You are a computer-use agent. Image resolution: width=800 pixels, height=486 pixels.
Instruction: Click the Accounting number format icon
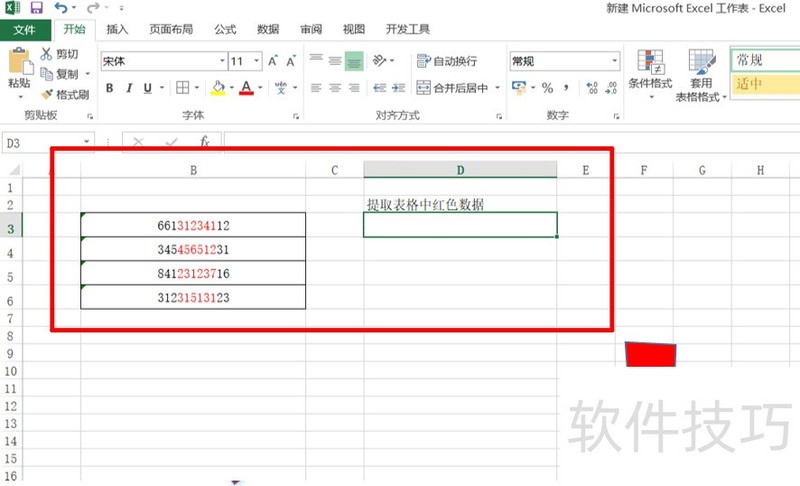[x=519, y=88]
